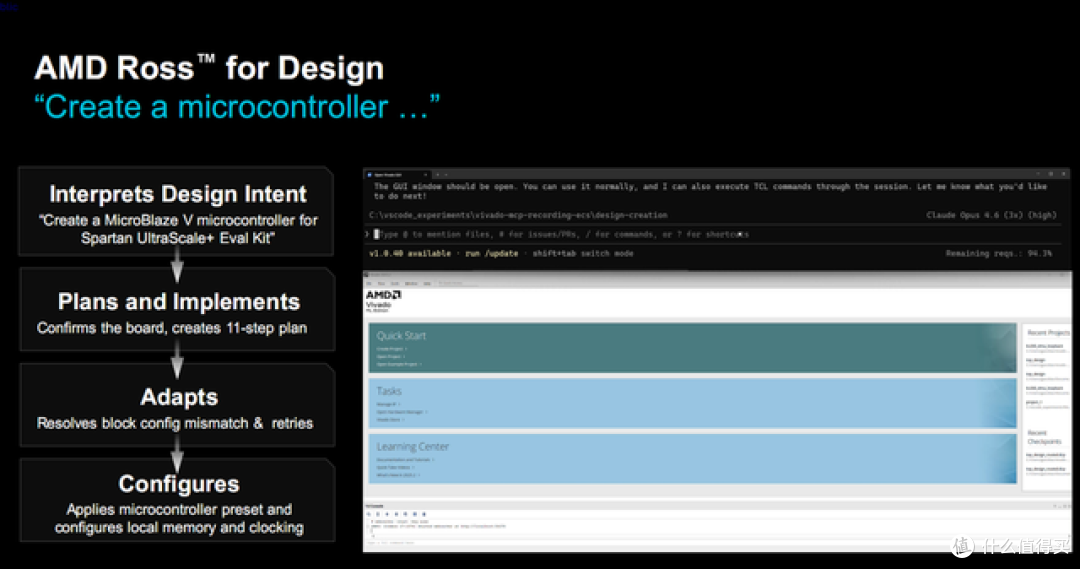Click the 'Adapts' heading
The height and width of the screenshot is (569, 1080).
179,397
